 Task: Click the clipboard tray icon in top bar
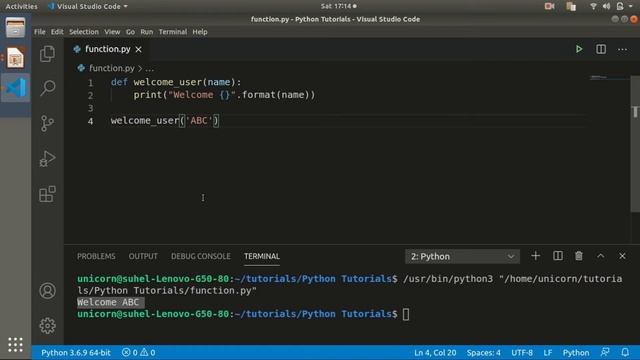click(x=571, y=6)
